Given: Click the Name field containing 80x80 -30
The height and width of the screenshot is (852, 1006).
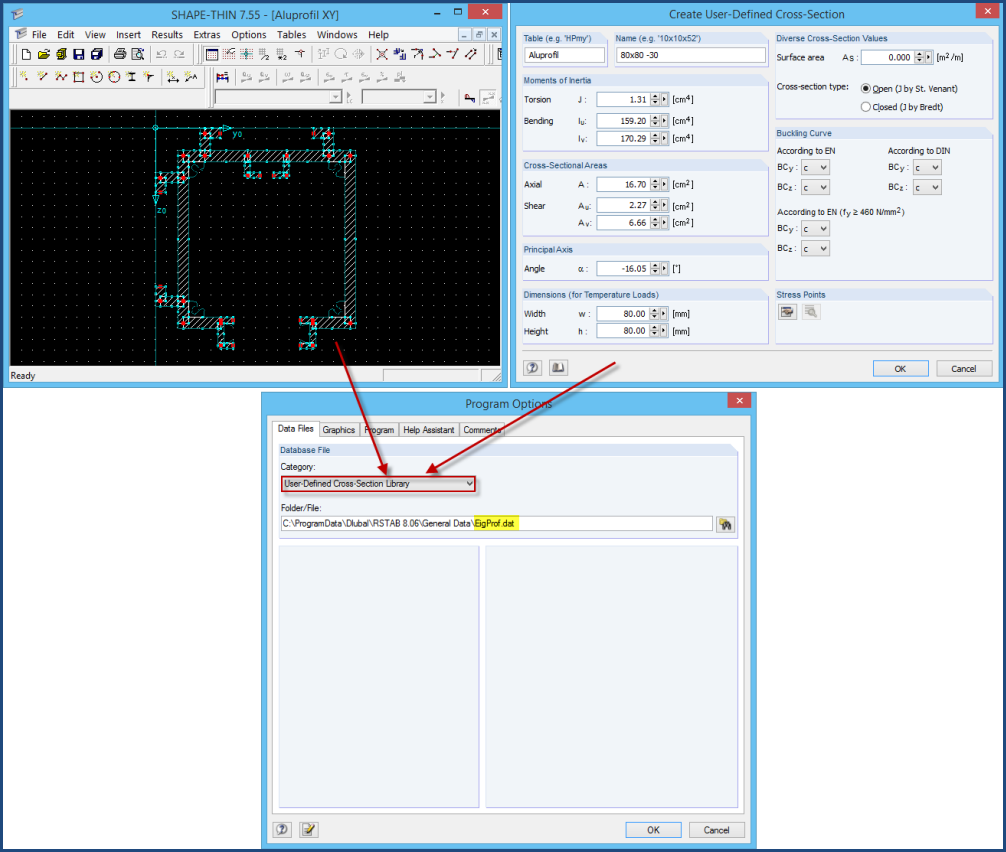Looking at the screenshot, I should [x=690, y=55].
